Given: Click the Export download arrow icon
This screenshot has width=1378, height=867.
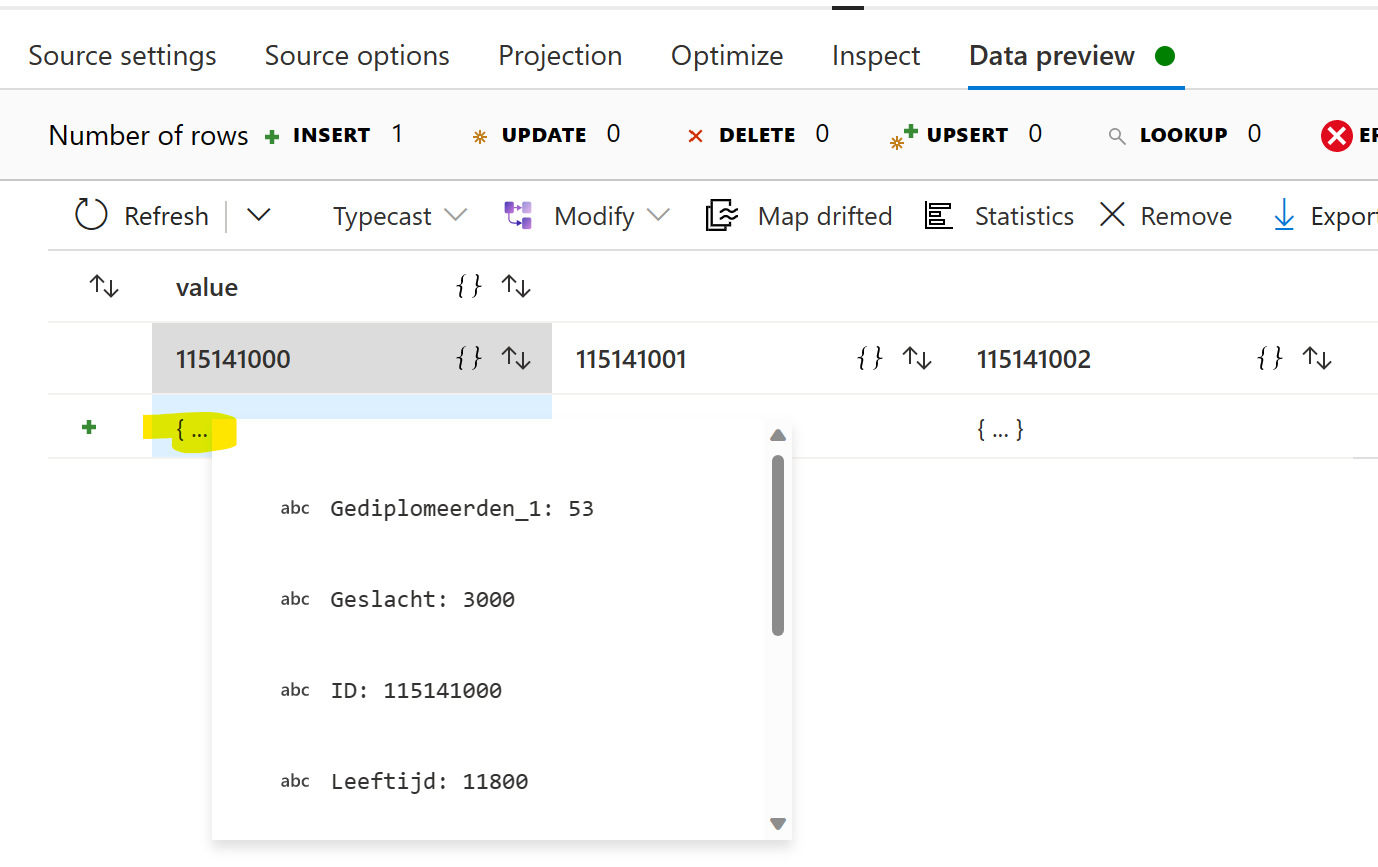Looking at the screenshot, I should [1284, 215].
